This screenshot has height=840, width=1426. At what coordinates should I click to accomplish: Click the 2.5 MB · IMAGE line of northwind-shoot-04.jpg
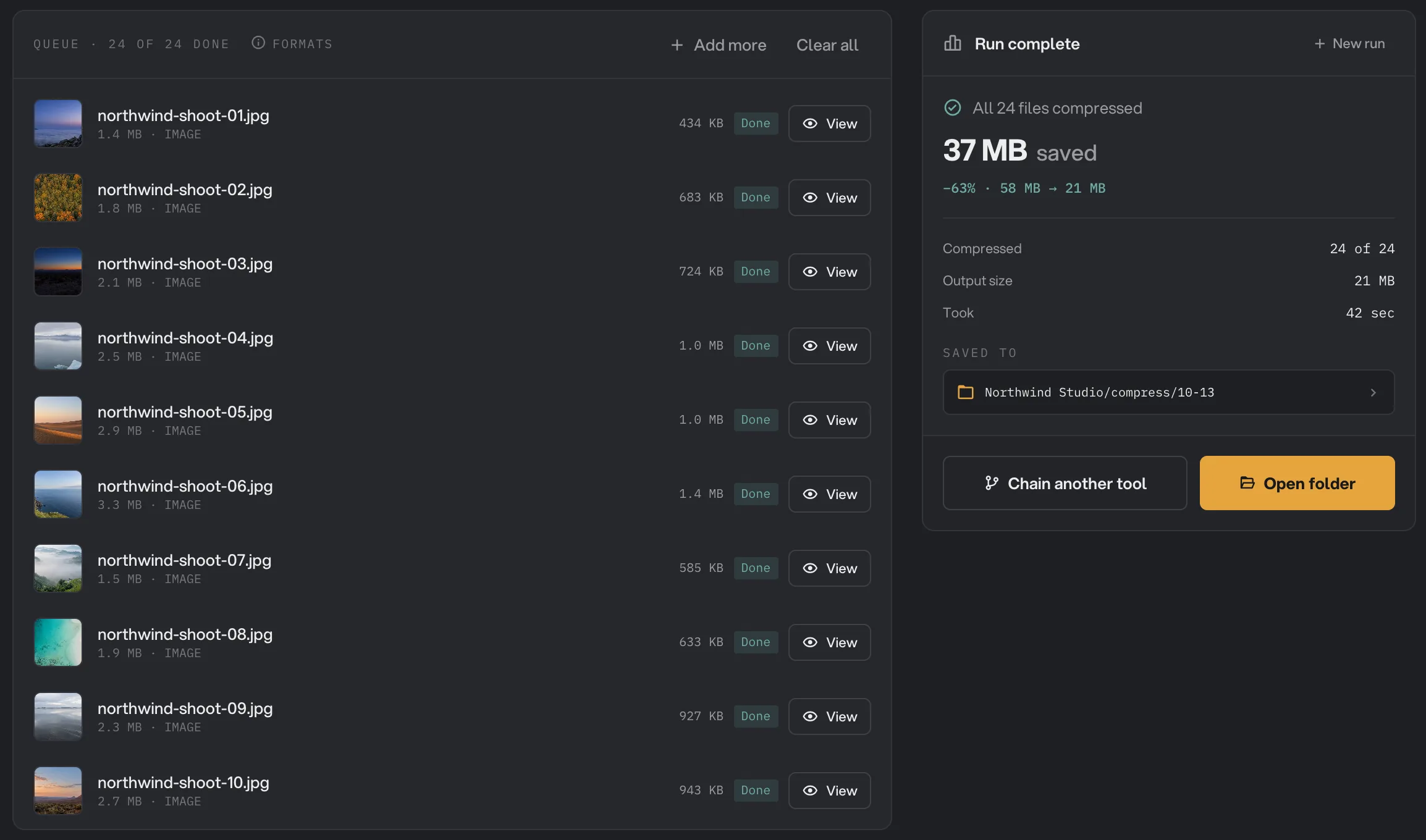(x=149, y=357)
